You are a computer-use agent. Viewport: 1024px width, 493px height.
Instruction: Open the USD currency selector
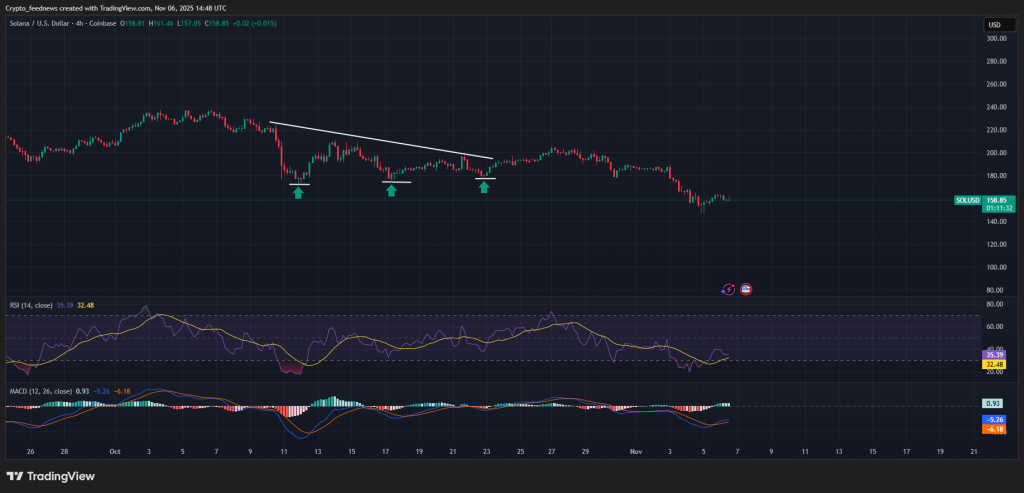click(x=994, y=25)
